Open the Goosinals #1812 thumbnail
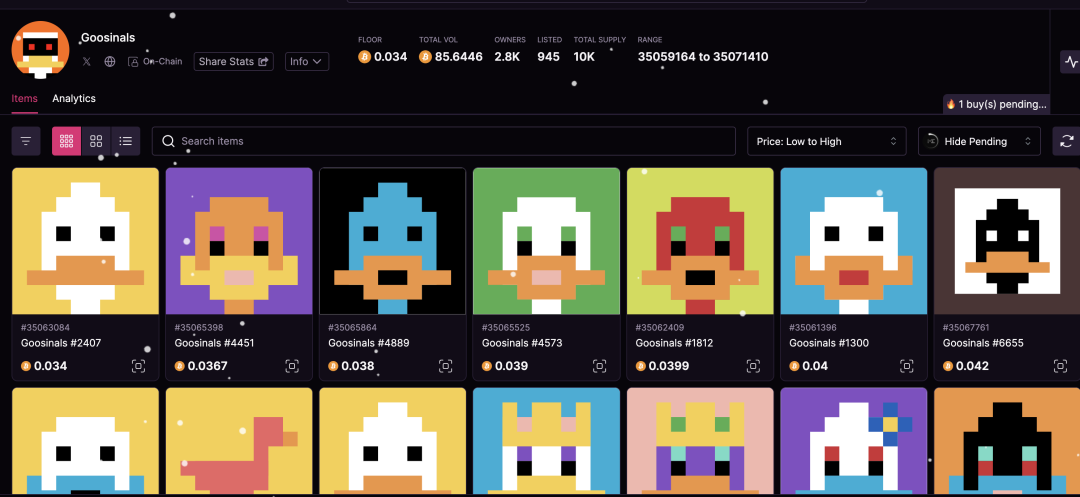The width and height of the screenshot is (1080, 497). pyautogui.click(x=700, y=241)
